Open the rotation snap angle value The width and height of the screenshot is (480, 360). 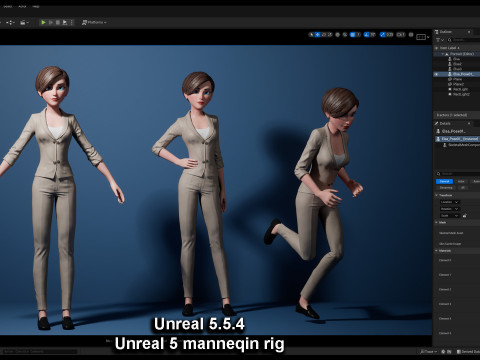tap(373, 34)
